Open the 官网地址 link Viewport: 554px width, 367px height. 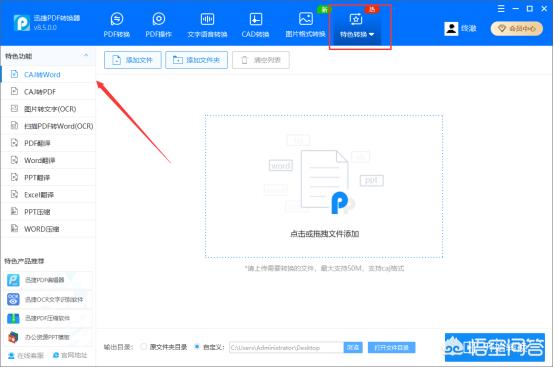[x=70, y=355]
